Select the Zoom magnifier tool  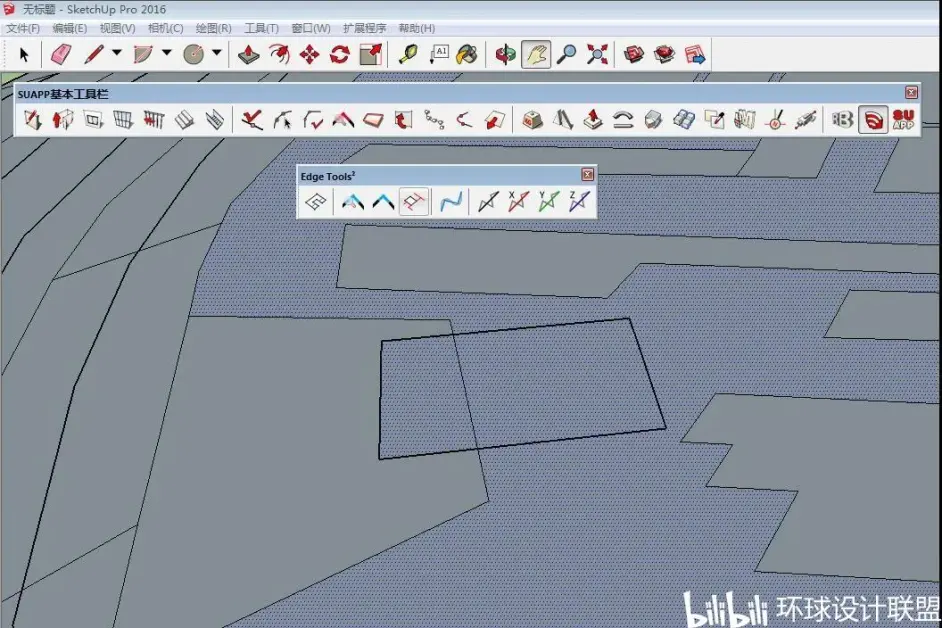(x=567, y=54)
